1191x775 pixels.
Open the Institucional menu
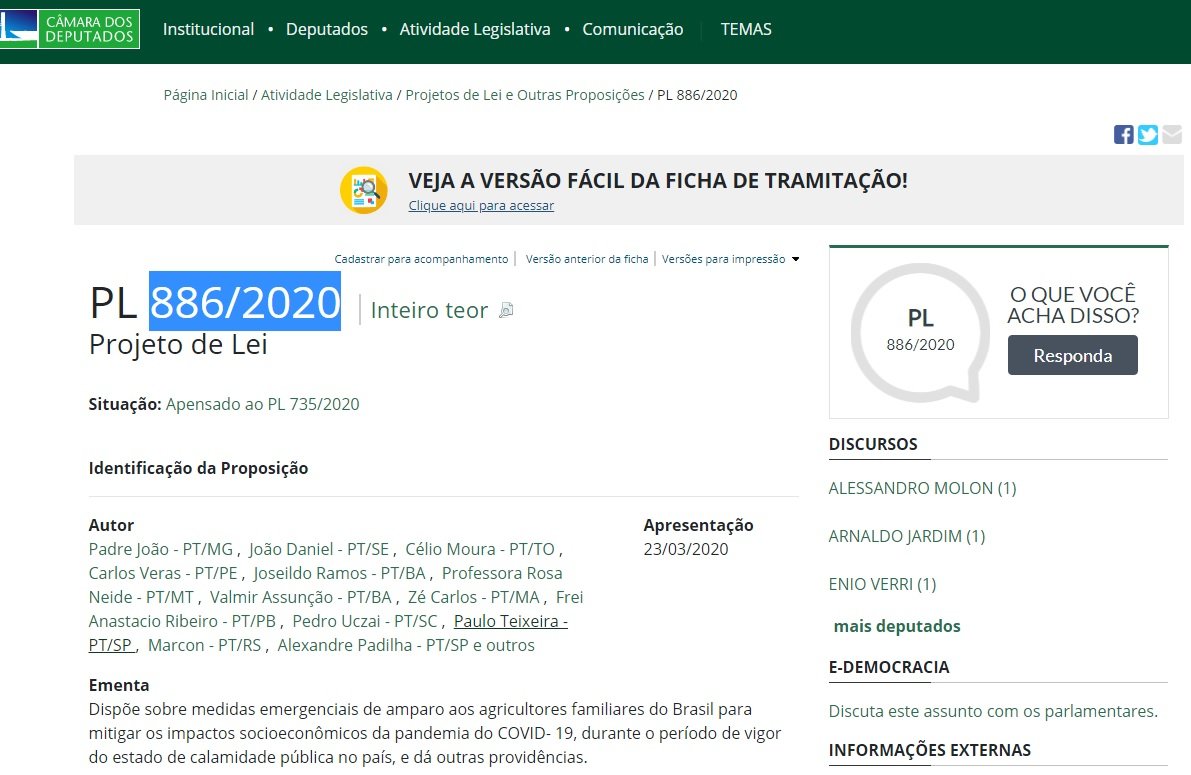(x=208, y=29)
